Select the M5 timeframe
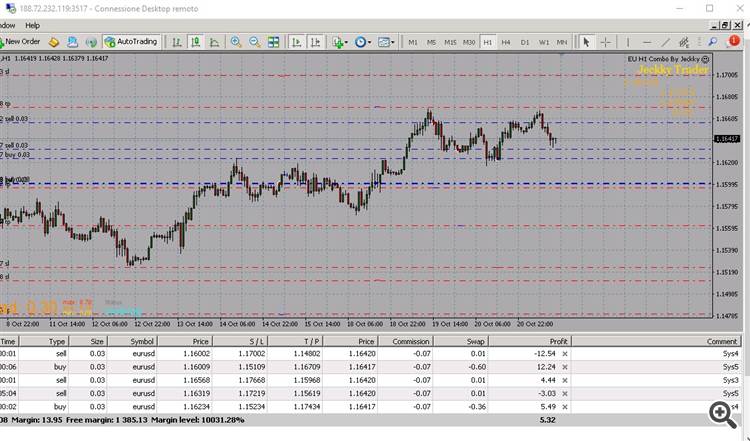 pos(431,43)
